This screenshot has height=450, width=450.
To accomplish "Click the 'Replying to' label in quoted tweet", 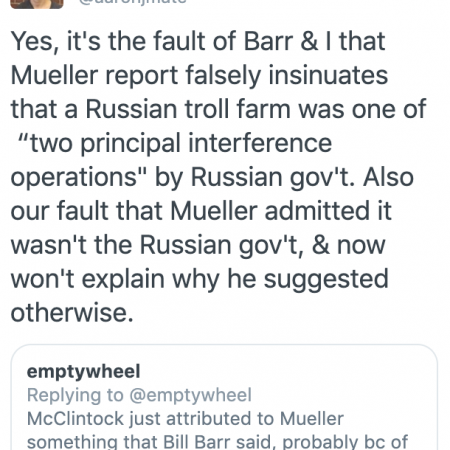I will click(75, 396).
